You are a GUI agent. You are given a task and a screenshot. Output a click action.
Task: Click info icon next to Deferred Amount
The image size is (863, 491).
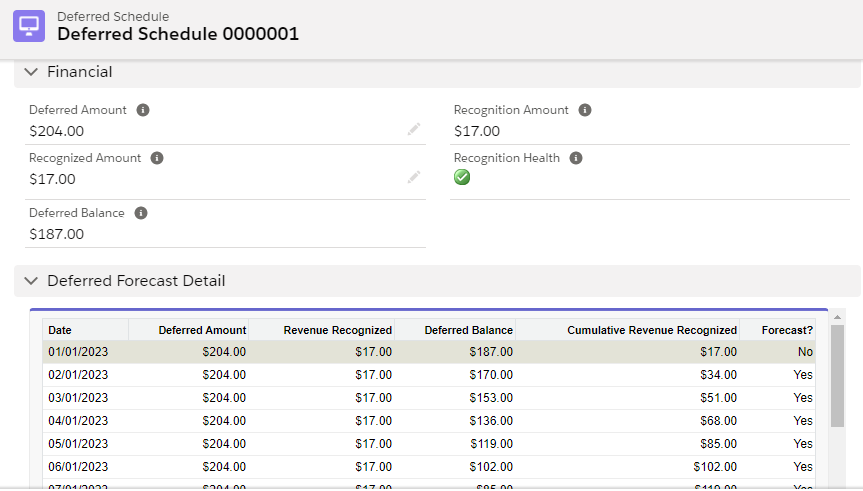coord(143,110)
